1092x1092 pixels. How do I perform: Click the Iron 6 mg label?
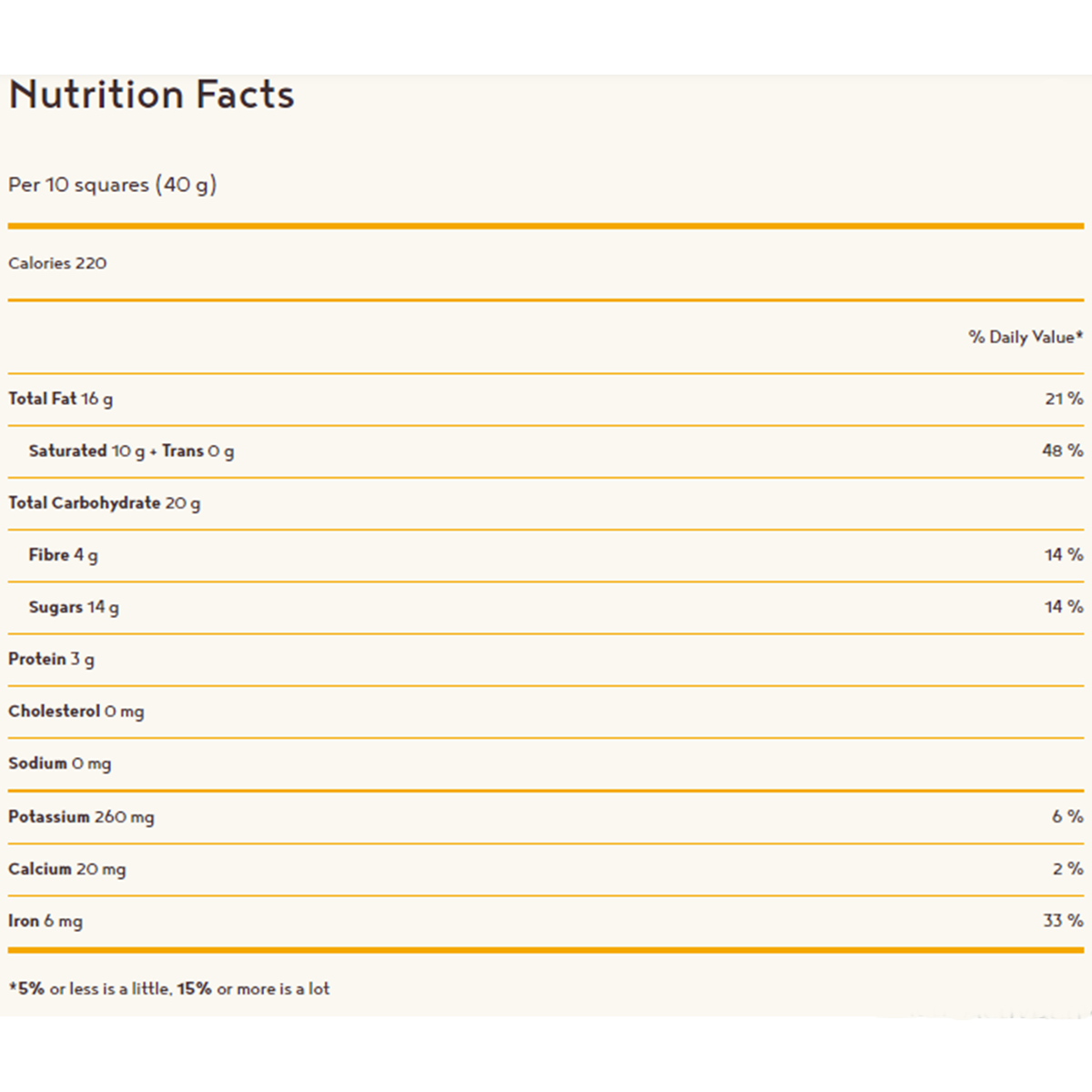coord(45,921)
